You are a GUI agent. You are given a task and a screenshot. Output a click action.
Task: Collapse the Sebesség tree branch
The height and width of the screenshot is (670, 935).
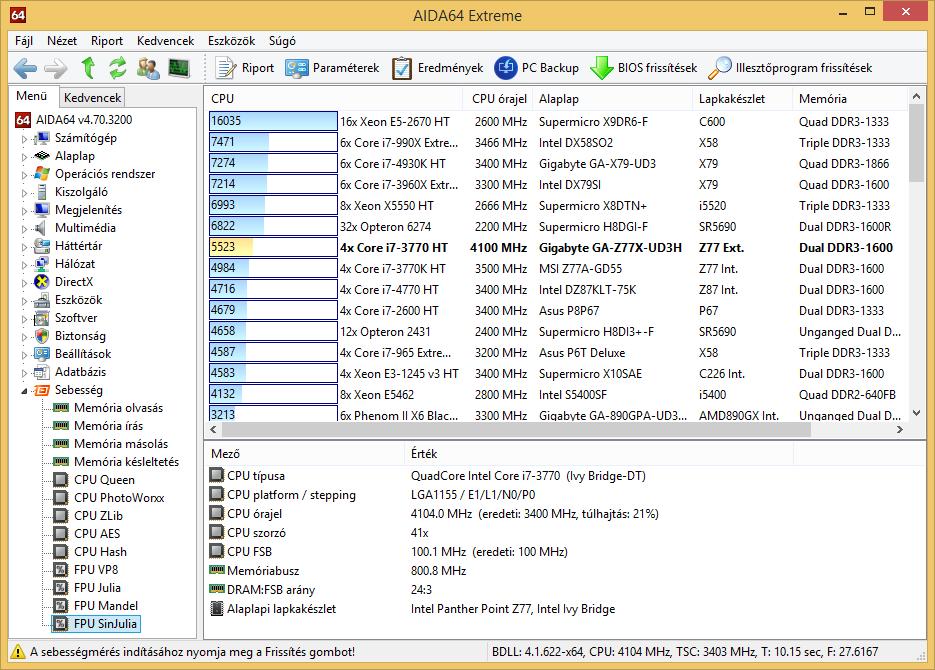24,391
